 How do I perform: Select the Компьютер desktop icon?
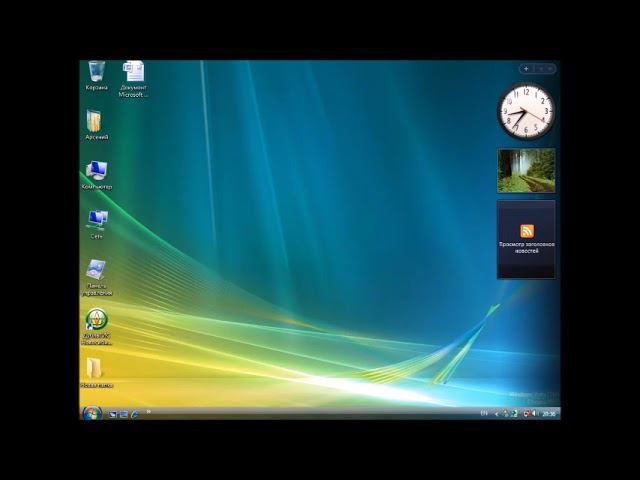point(97,175)
